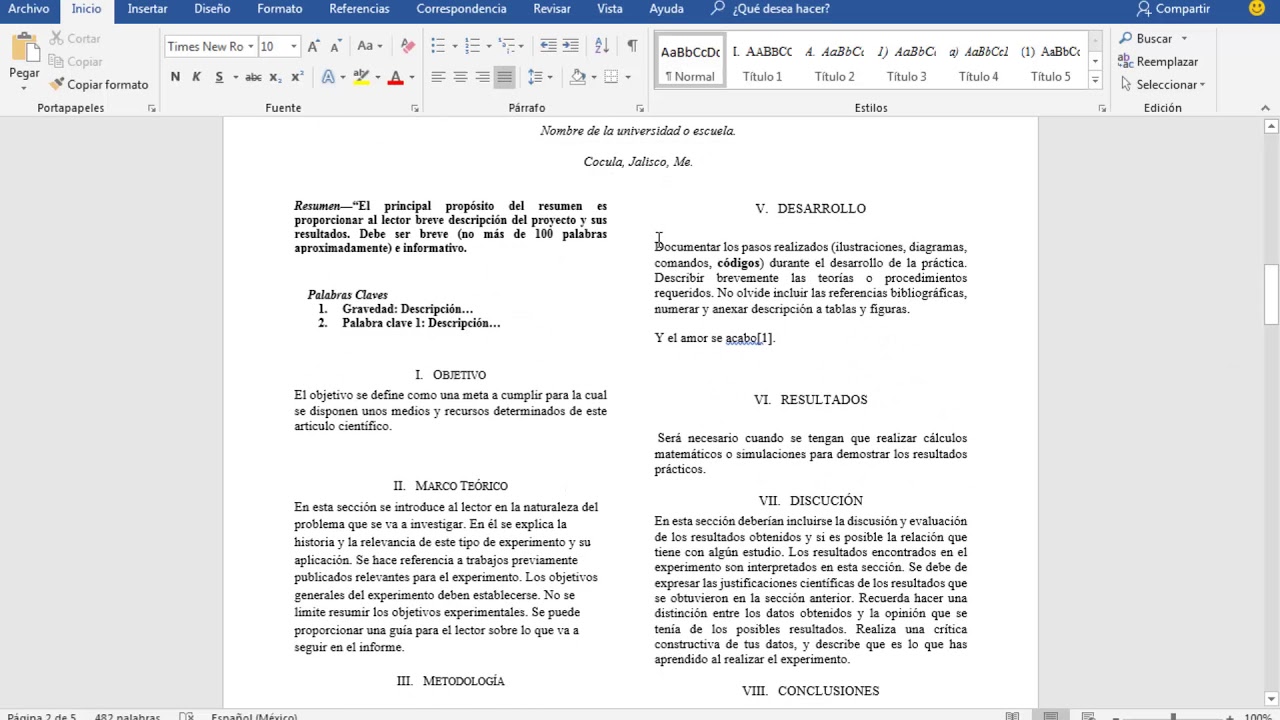
Task: Switch to the Revisar tab
Action: pos(552,9)
